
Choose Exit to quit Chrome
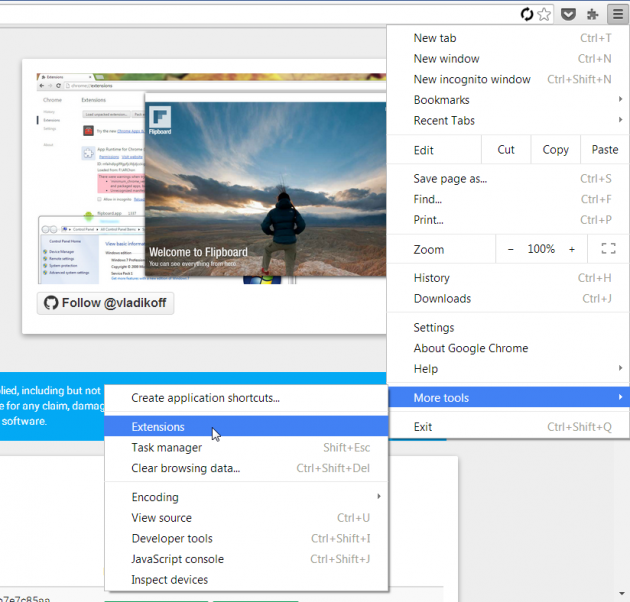[508, 427]
